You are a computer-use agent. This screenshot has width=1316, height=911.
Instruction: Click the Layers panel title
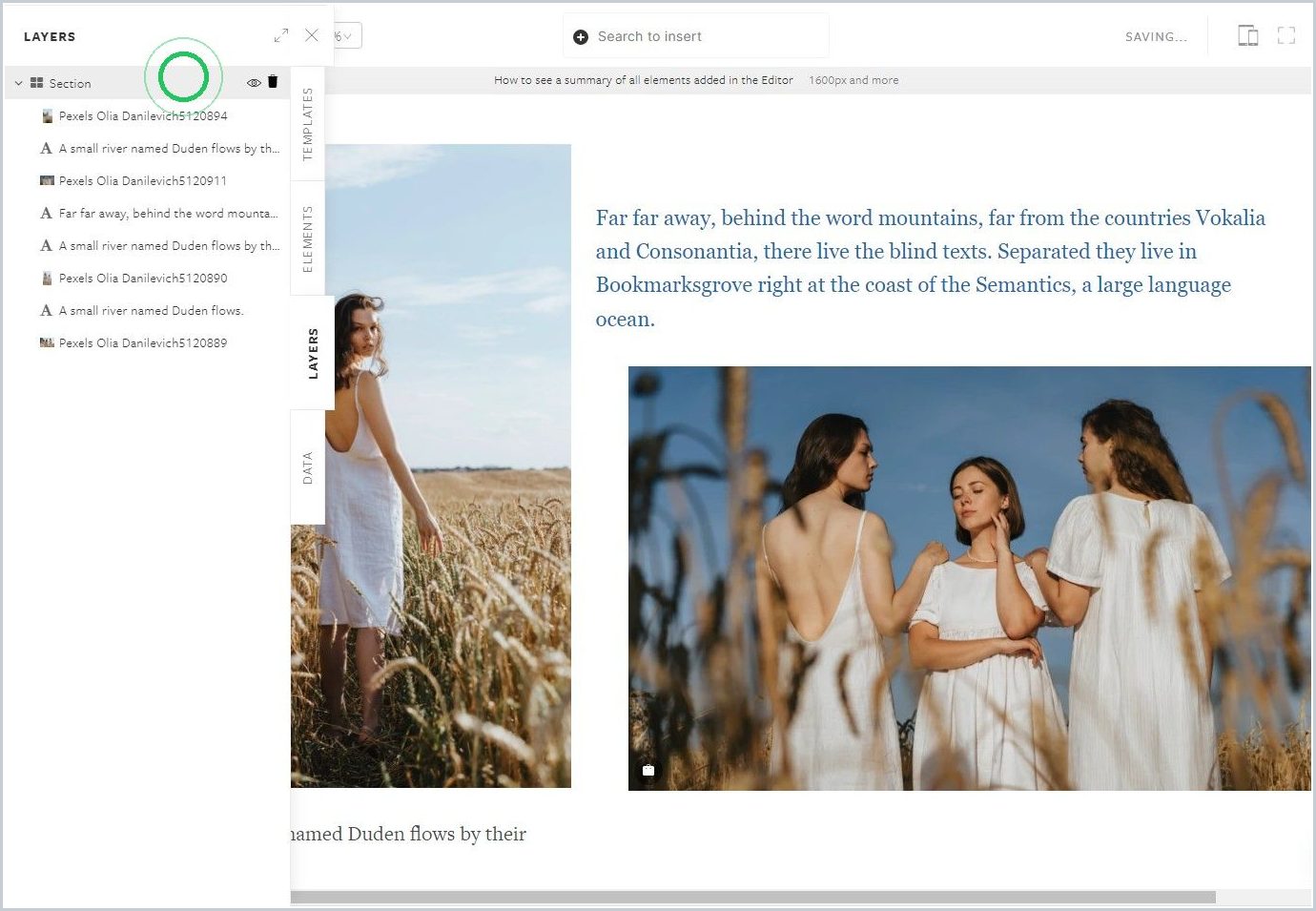(50, 36)
